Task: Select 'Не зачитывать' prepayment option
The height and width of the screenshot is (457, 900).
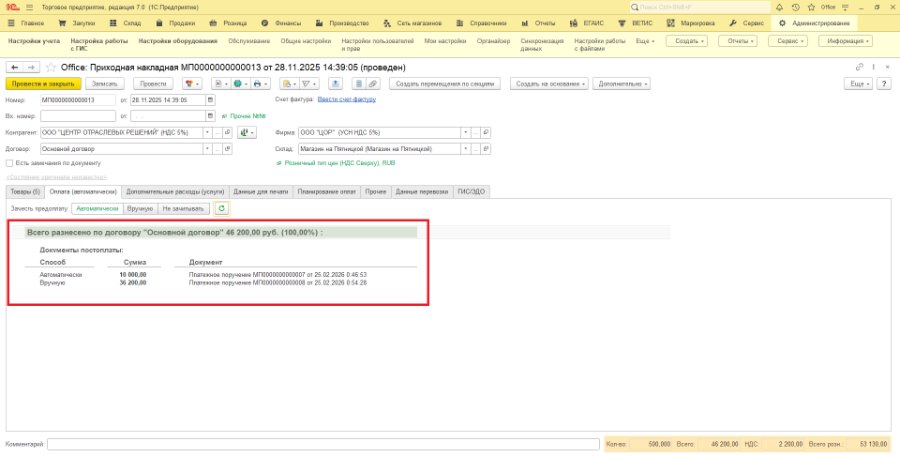Action: 183,208
